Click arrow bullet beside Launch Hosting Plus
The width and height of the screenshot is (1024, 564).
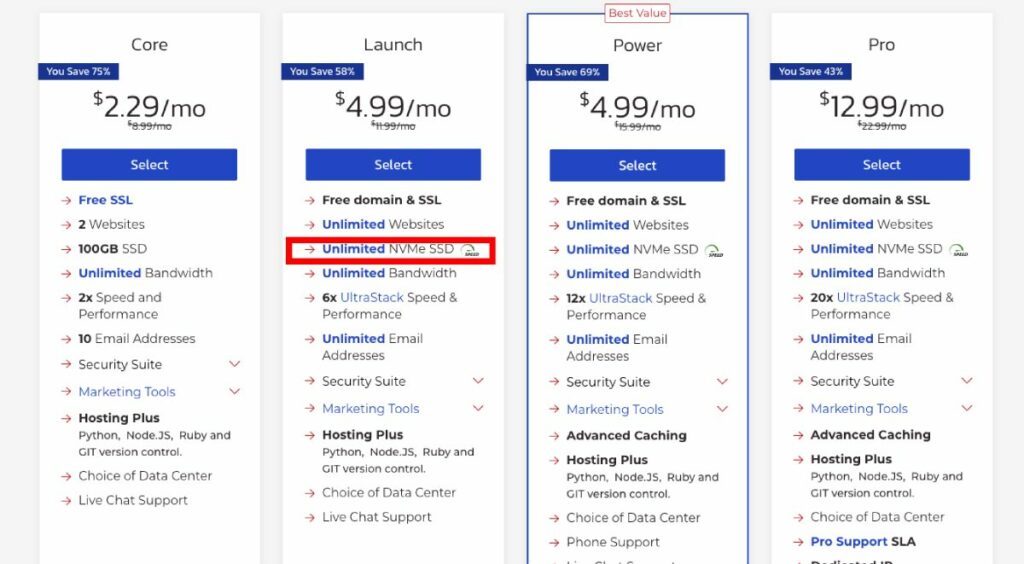coord(310,435)
